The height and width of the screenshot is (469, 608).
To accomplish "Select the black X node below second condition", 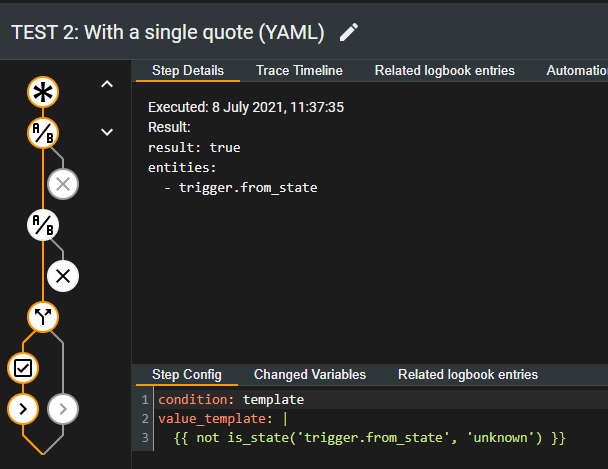I will pyautogui.click(x=63, y=276).
